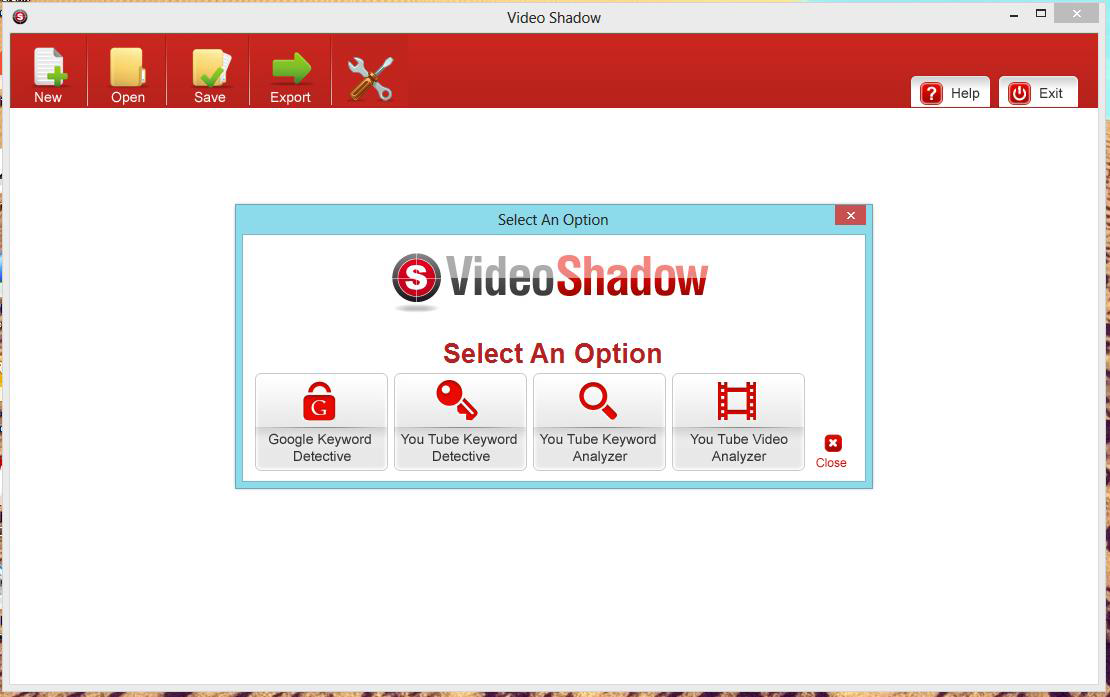Open You Tube Video Analyzer
The width and height of the screenshot is (1110, 697).
[738, 422]
